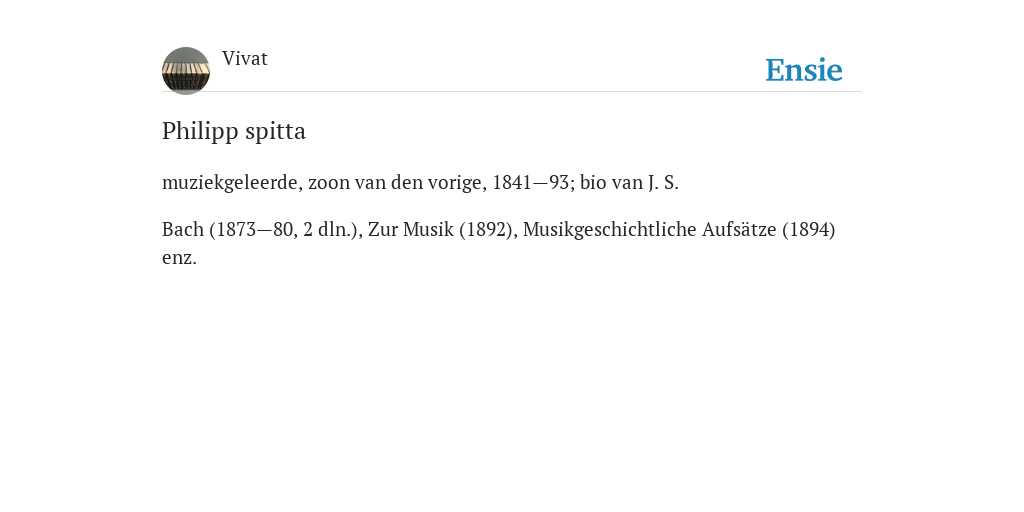Click the round Vivat avatar image
Viewport: 1024px width, 512px height.
point(186,71)
